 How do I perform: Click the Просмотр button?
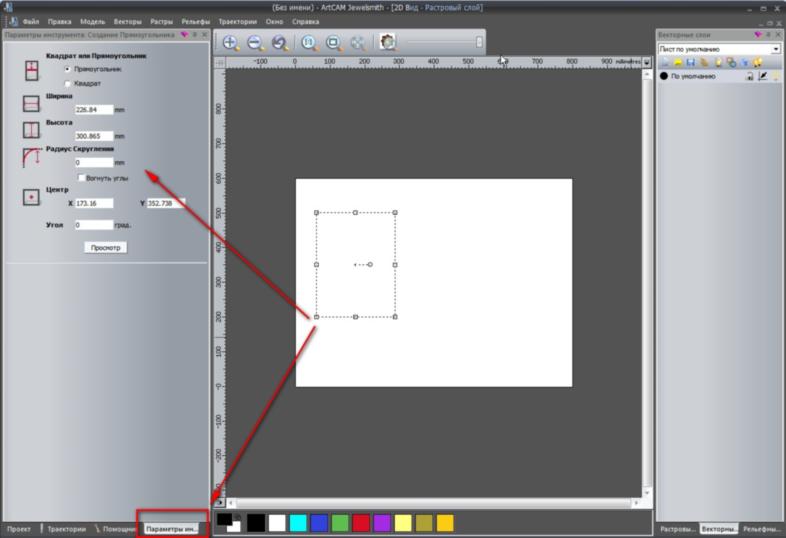tap(105, 248)
